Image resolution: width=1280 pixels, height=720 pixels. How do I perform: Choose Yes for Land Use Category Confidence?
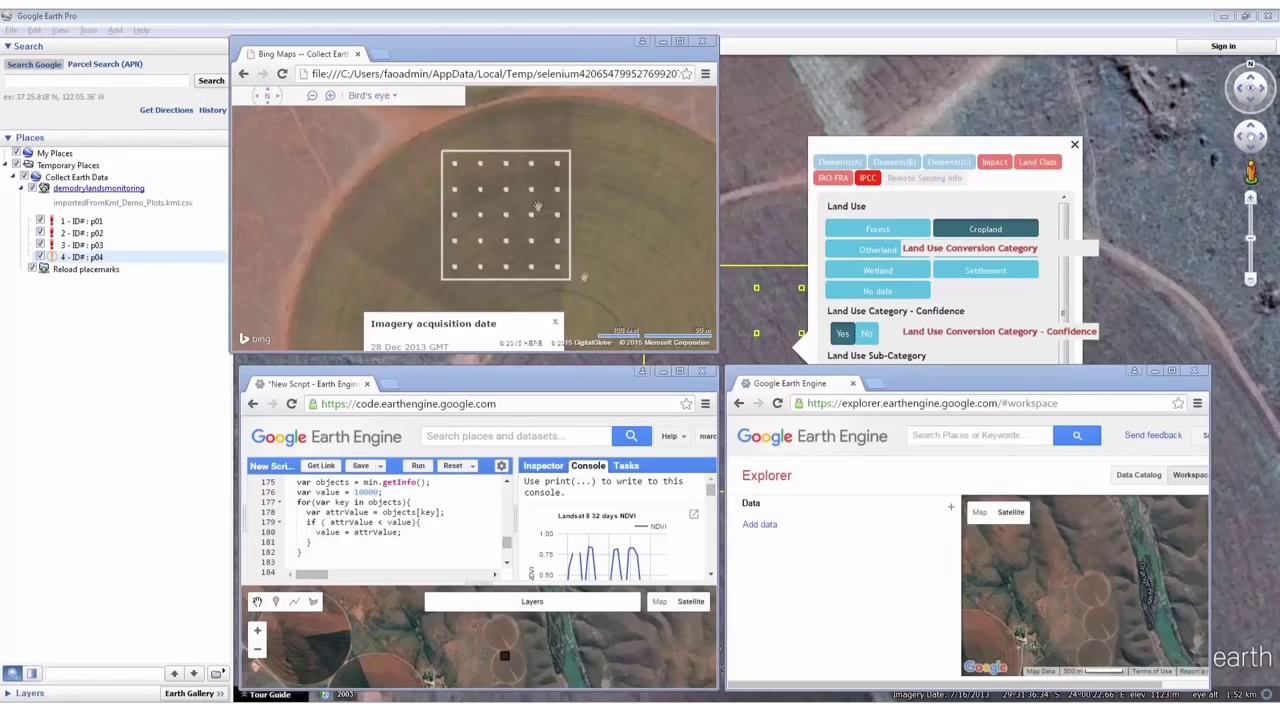pyautogui.click(x=842, y=333)
